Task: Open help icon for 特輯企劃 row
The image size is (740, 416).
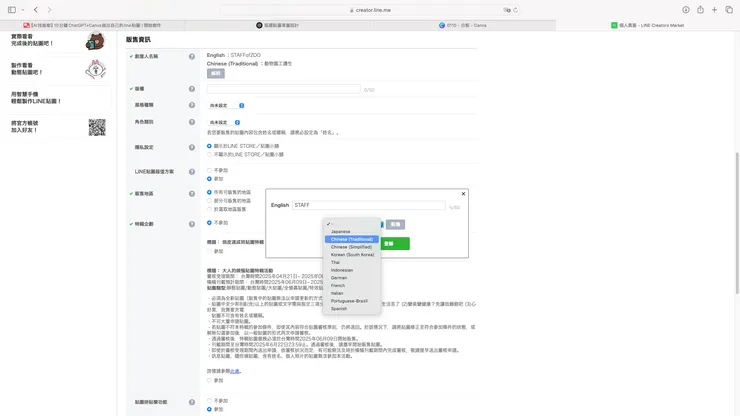Action: point(192,224)
